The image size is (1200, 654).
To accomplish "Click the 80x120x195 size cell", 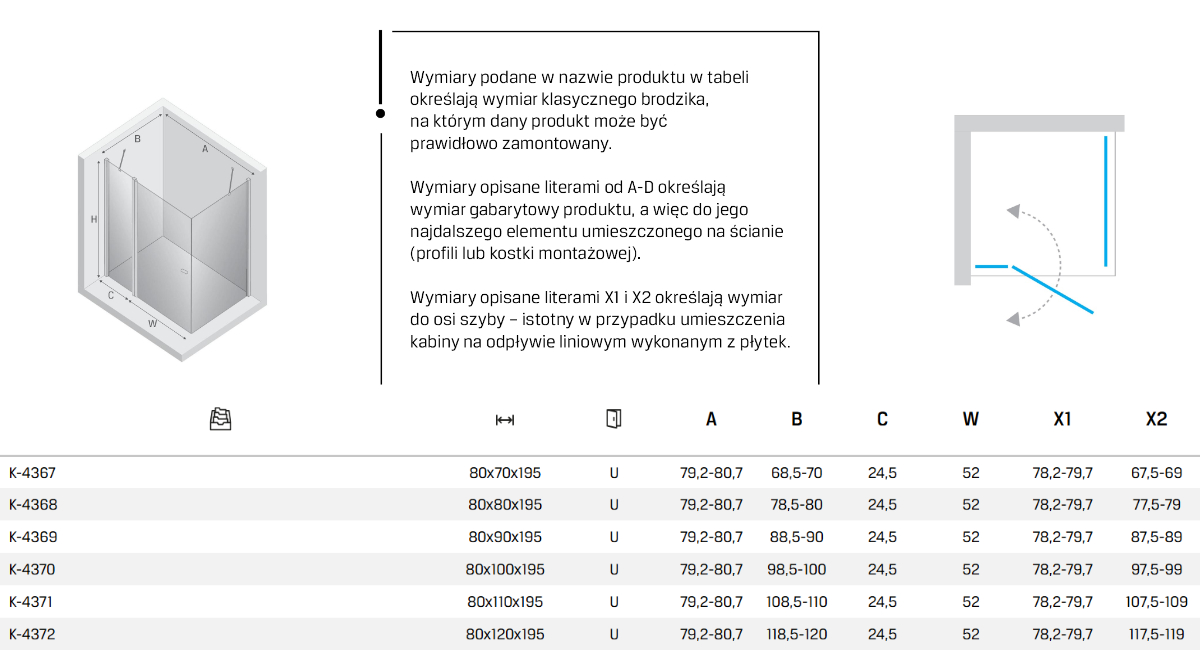I will (x=505, y=634).
